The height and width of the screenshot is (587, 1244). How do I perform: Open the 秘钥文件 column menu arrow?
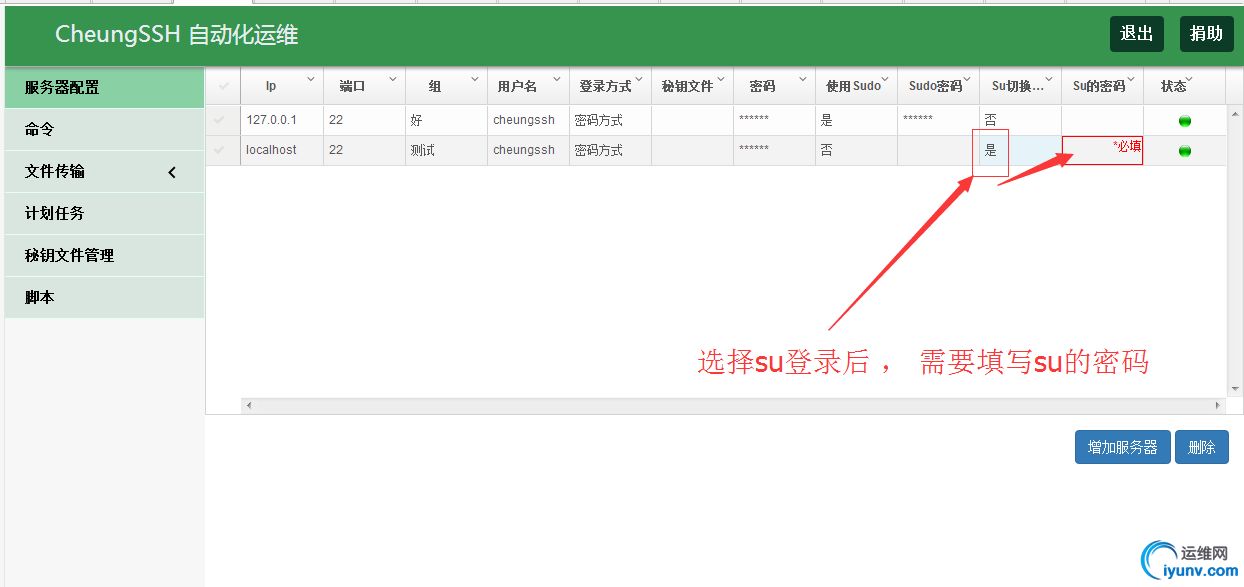pyautogui.click(x=720, y=78)
